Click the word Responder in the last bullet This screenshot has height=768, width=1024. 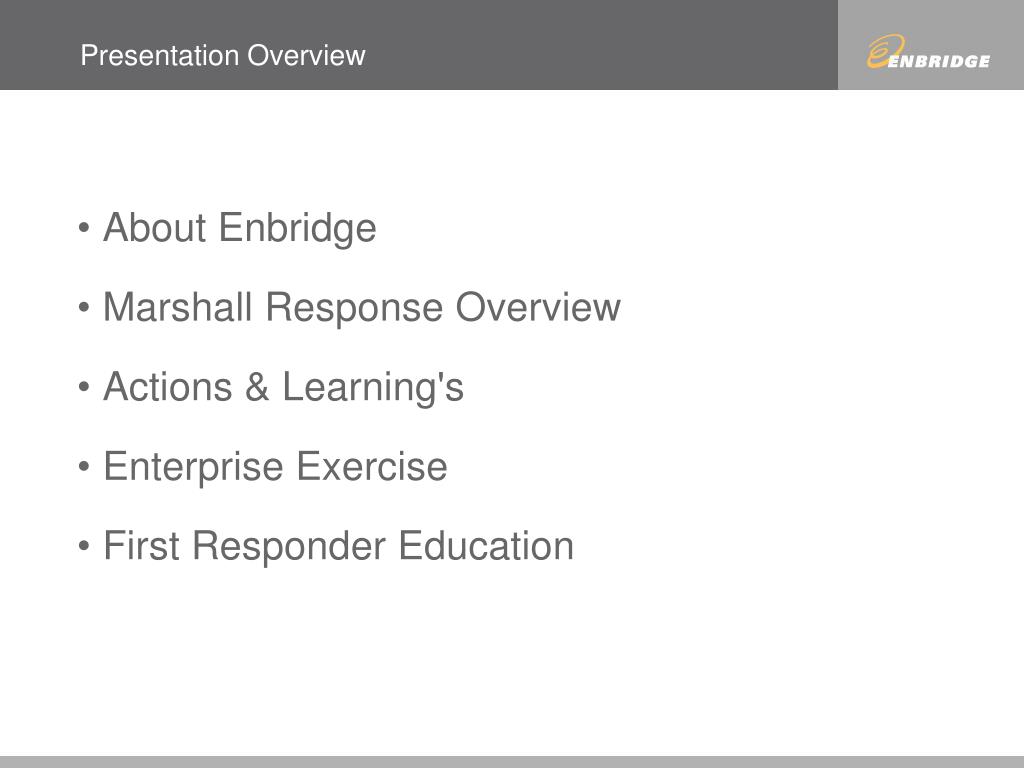point(289,546)
